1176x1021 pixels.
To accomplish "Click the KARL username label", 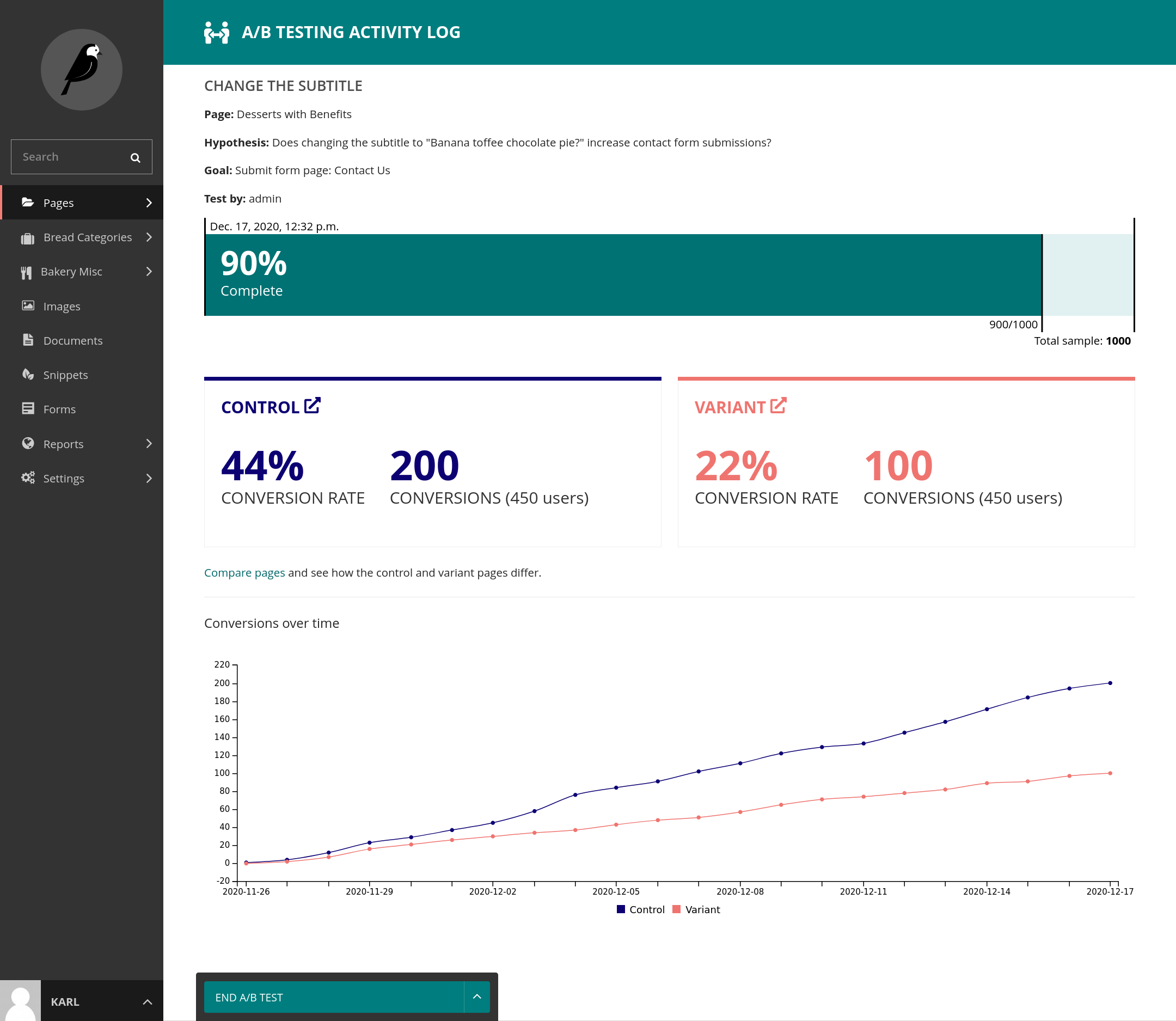I will (x=65, y=1001).
